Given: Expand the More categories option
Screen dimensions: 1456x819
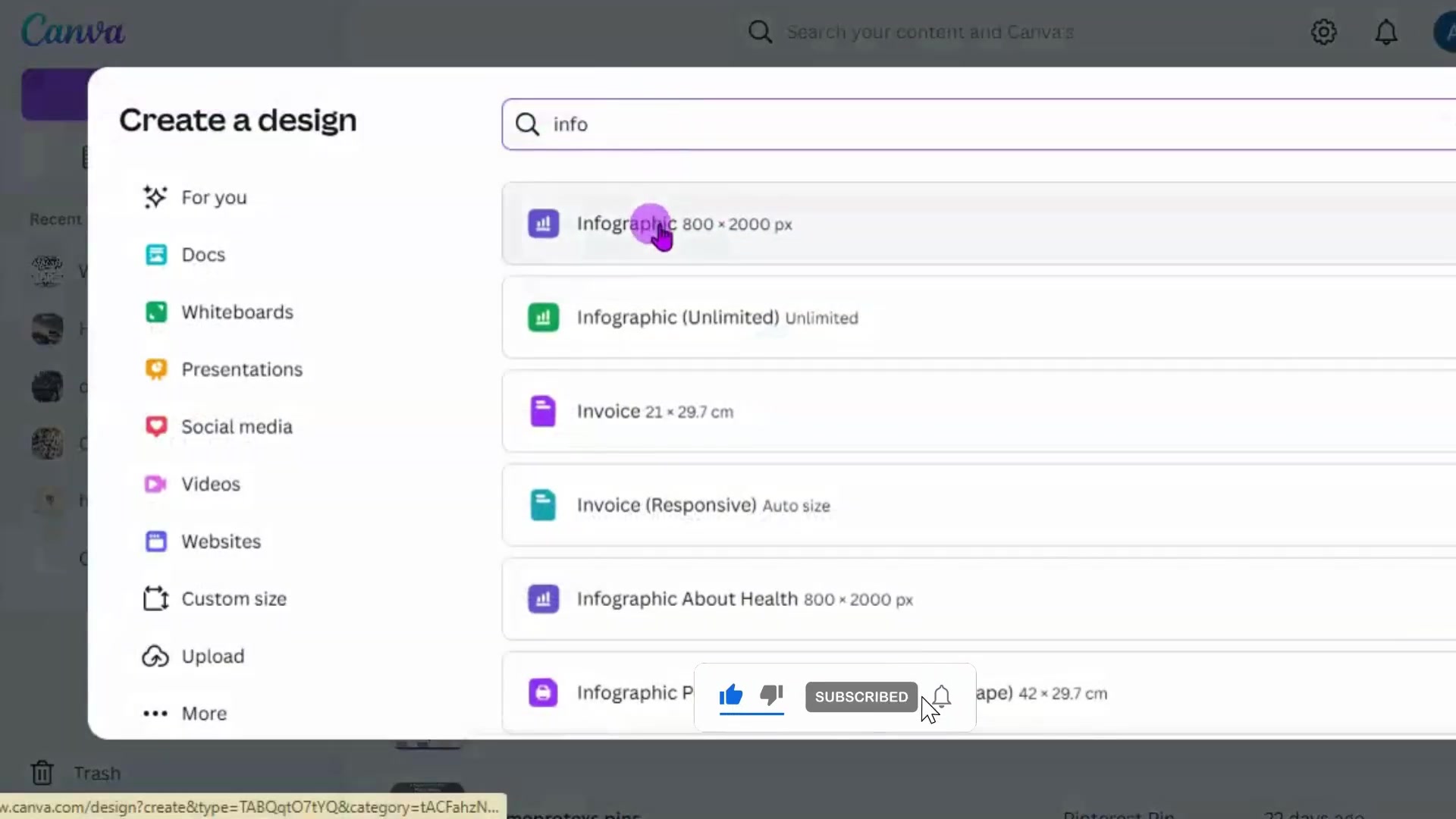Looking at the screenshot, I should coord(204,714).
